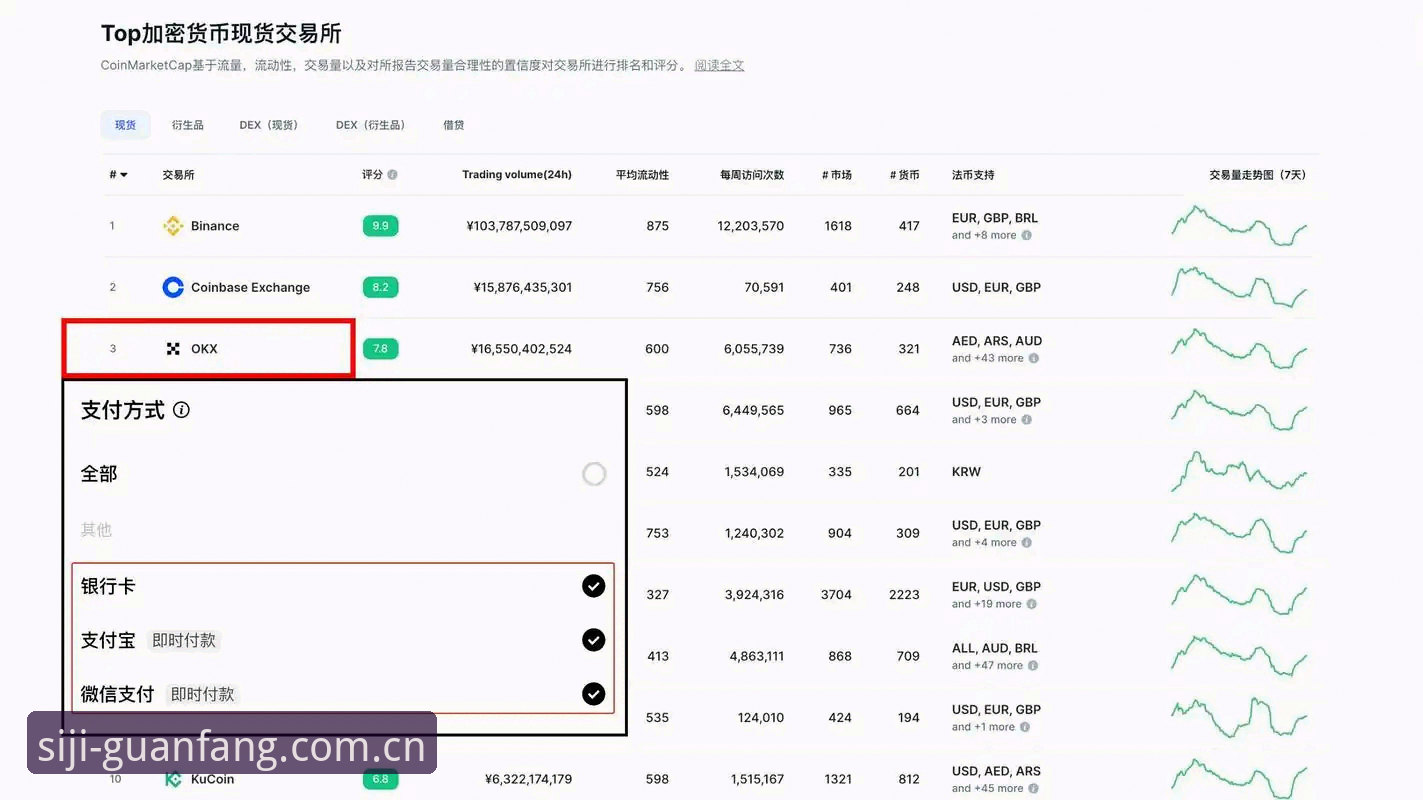Image resolution: width=1423 pixels, height=800 pixels.
Task: Click the ¥15,876,435,301 trading volume value
Action: click(523, 287)
